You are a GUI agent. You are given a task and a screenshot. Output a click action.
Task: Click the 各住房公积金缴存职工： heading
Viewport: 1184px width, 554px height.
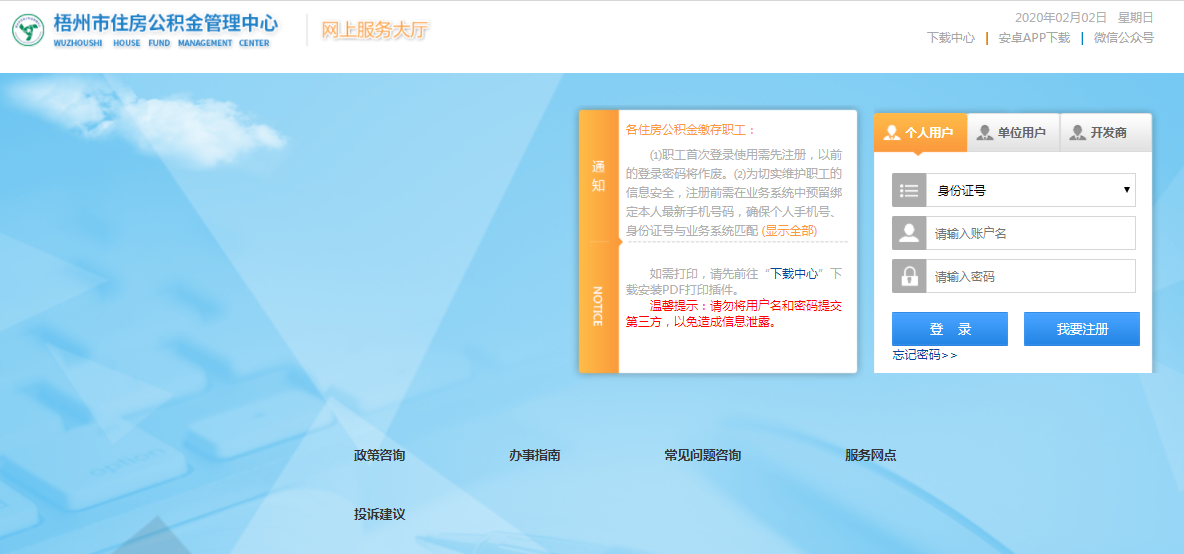(690, 130)
